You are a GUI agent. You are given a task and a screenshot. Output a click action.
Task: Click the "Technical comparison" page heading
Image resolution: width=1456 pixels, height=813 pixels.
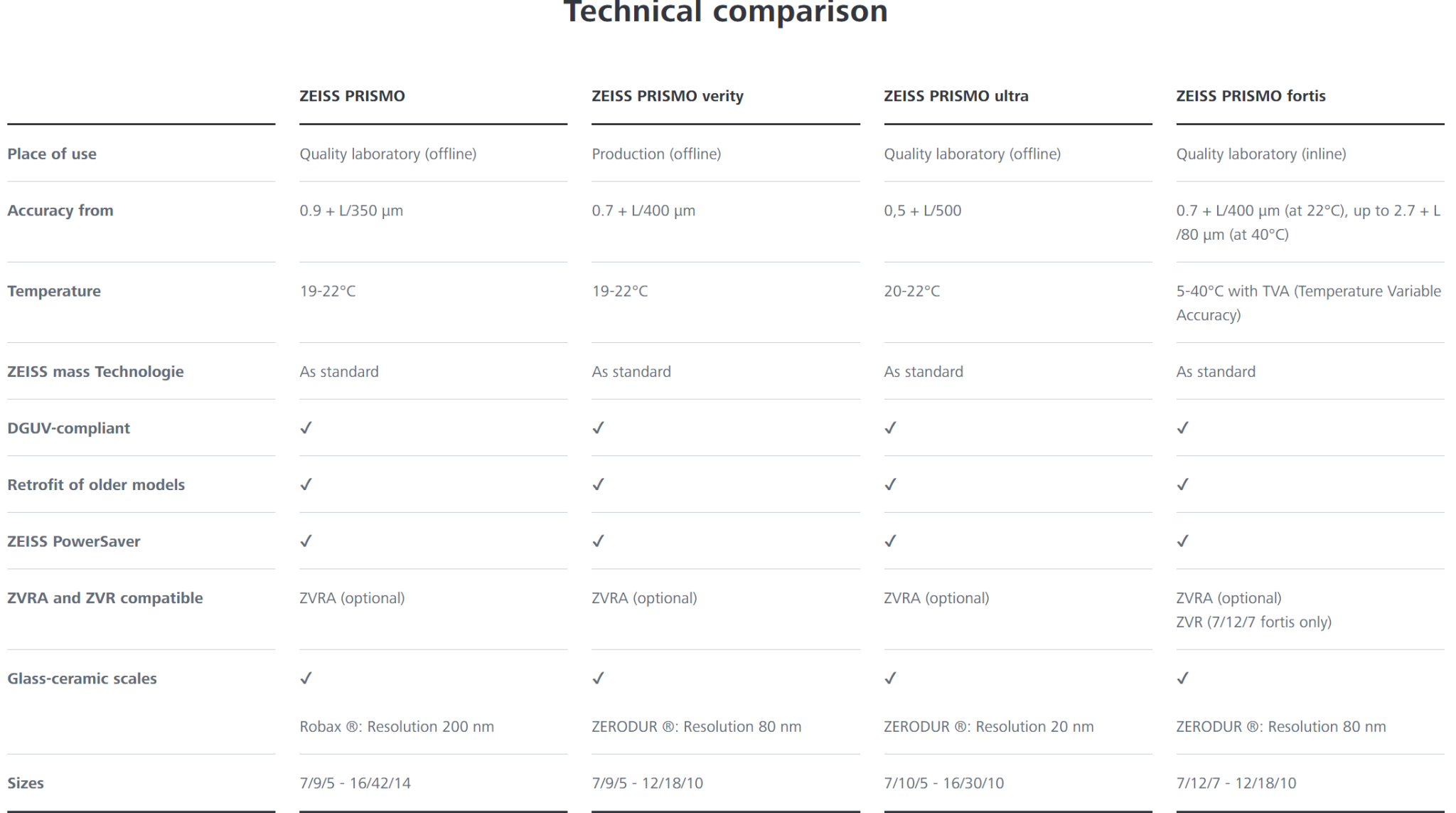click(725, 12)
